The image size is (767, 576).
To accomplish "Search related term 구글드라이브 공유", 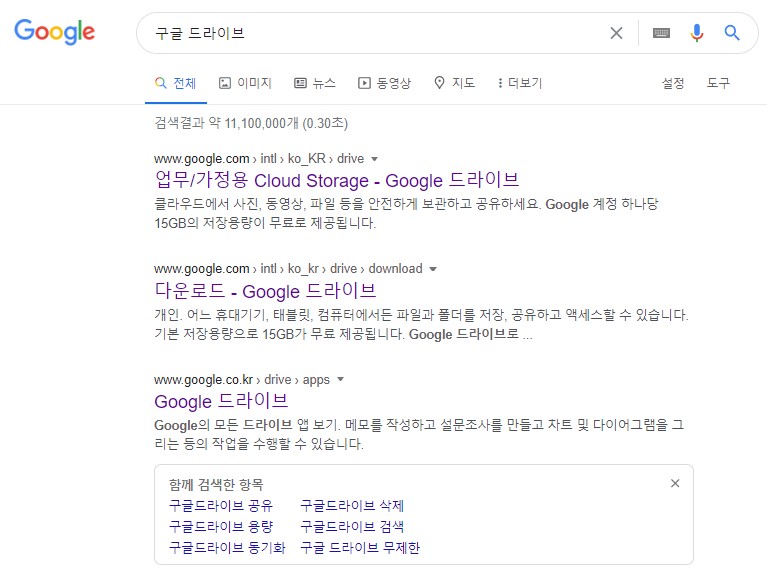I will pyautogui.click(x=221, y=506).
